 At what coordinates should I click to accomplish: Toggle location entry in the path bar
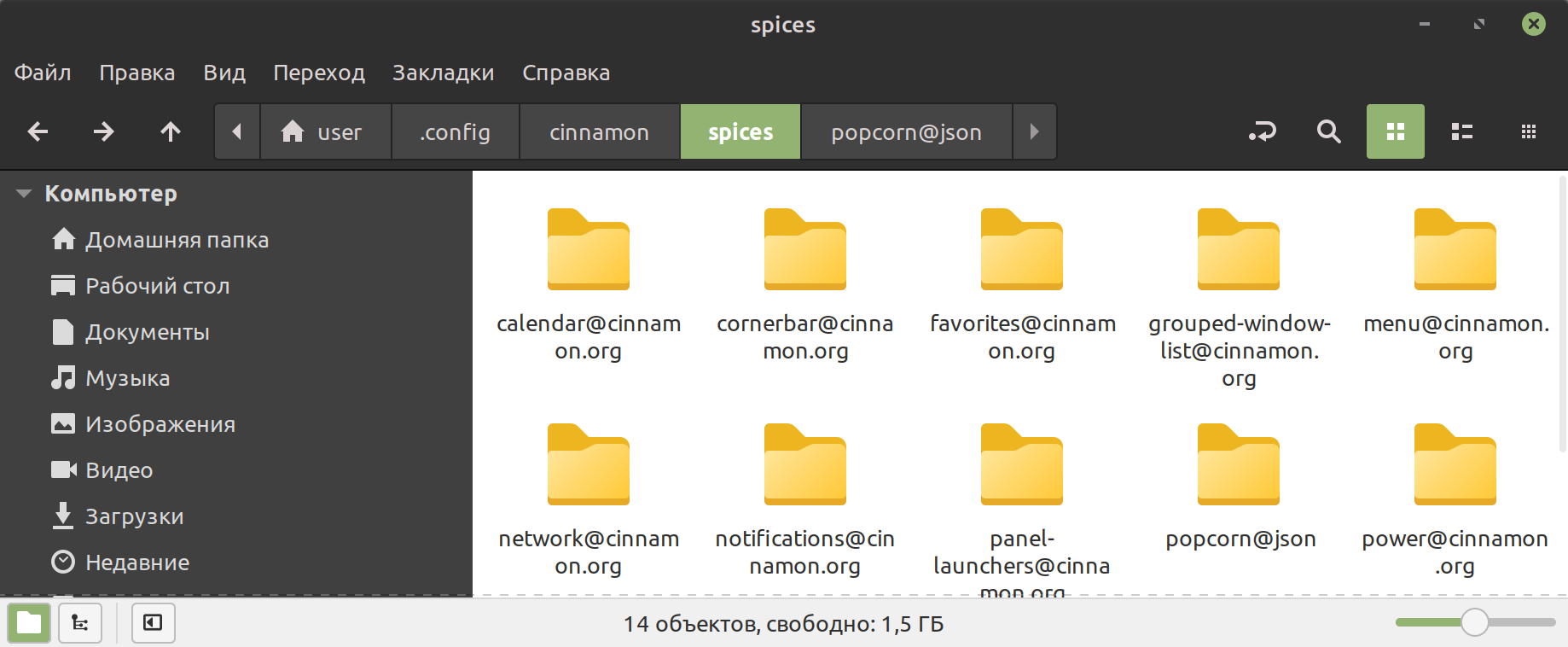1263,131
